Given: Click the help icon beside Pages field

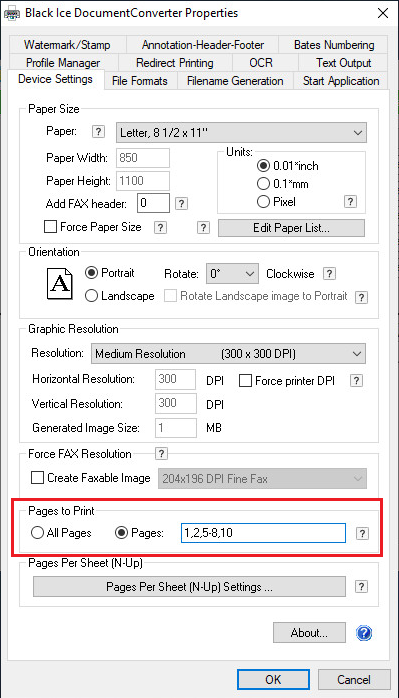Looking at the screenshot, I should [363, 533].
